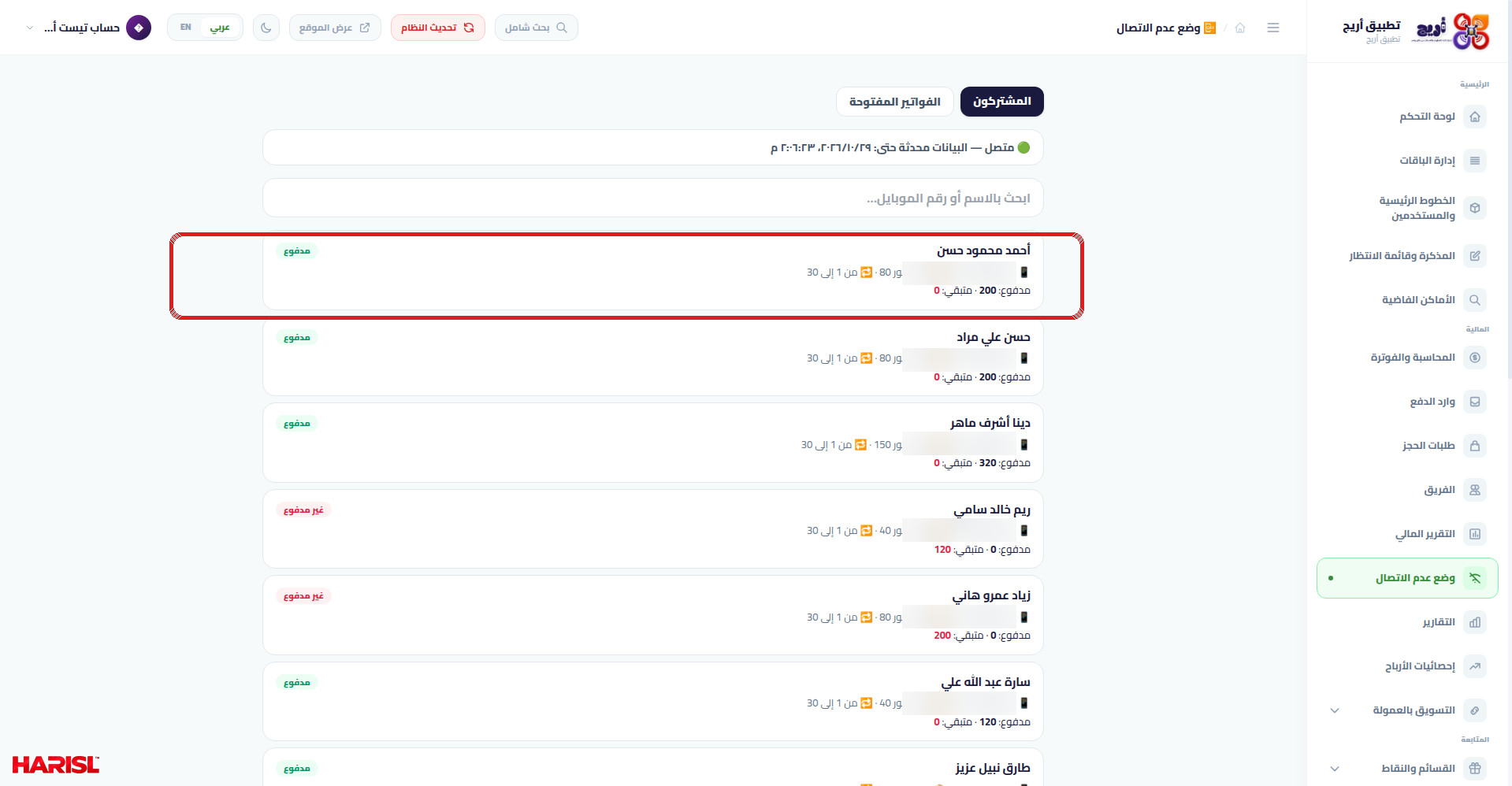The image size is (1512, 786).
Task: Click the مدفوع badge for دينا أشرف ماهر
Action: [297, 424]
